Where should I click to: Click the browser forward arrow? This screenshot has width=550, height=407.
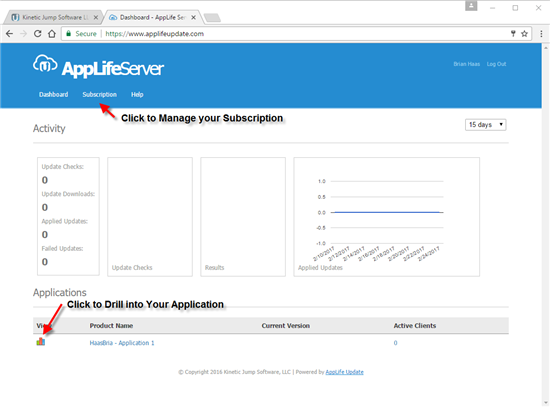(x=24, y=34)
